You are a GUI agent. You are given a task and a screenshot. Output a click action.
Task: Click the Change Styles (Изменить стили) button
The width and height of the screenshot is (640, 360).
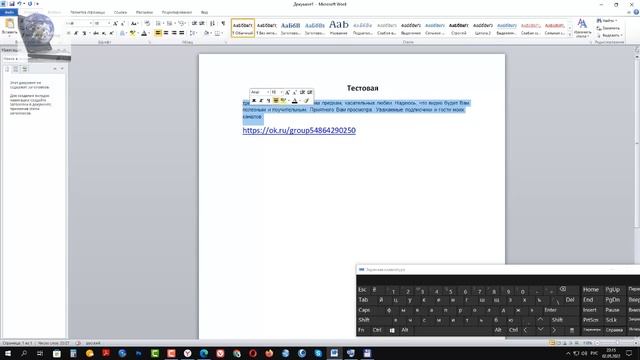coord(582,28)
